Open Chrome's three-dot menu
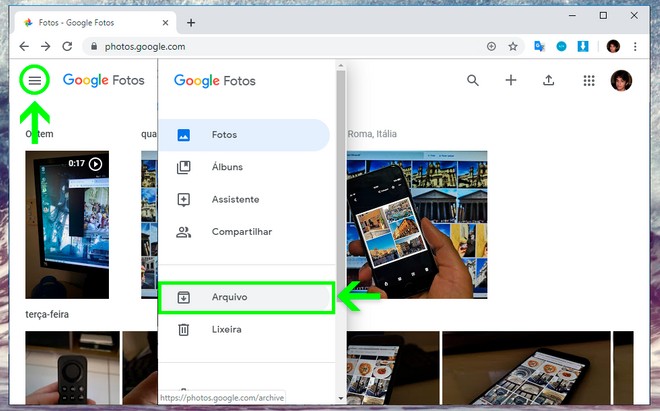 [x=635, y=46]
